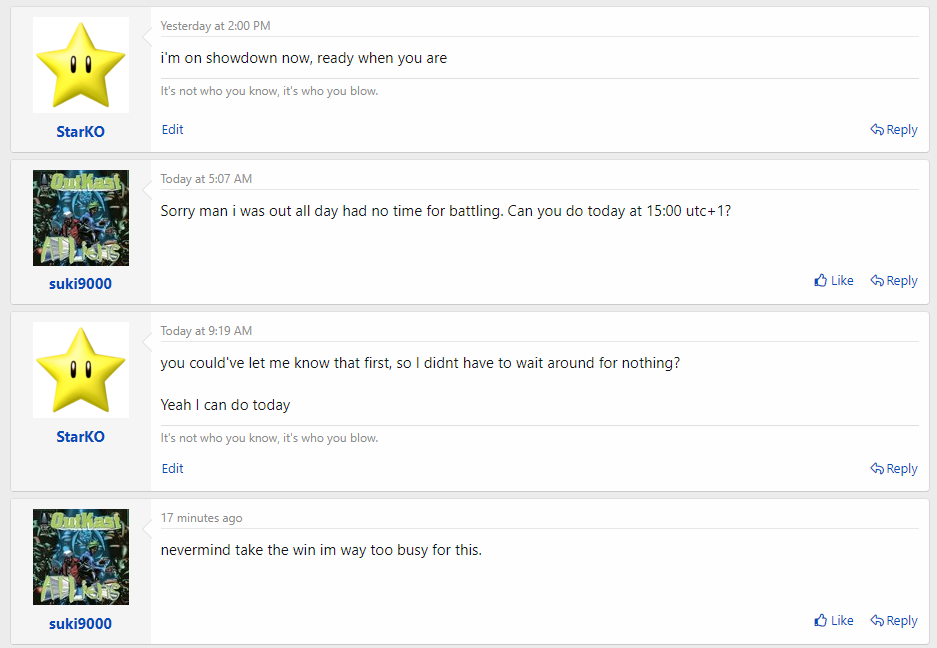Viewport: 937px width, 648px height.
Task: Click the star avatar on the 9:19 AM post
Action: coord(81,369)
